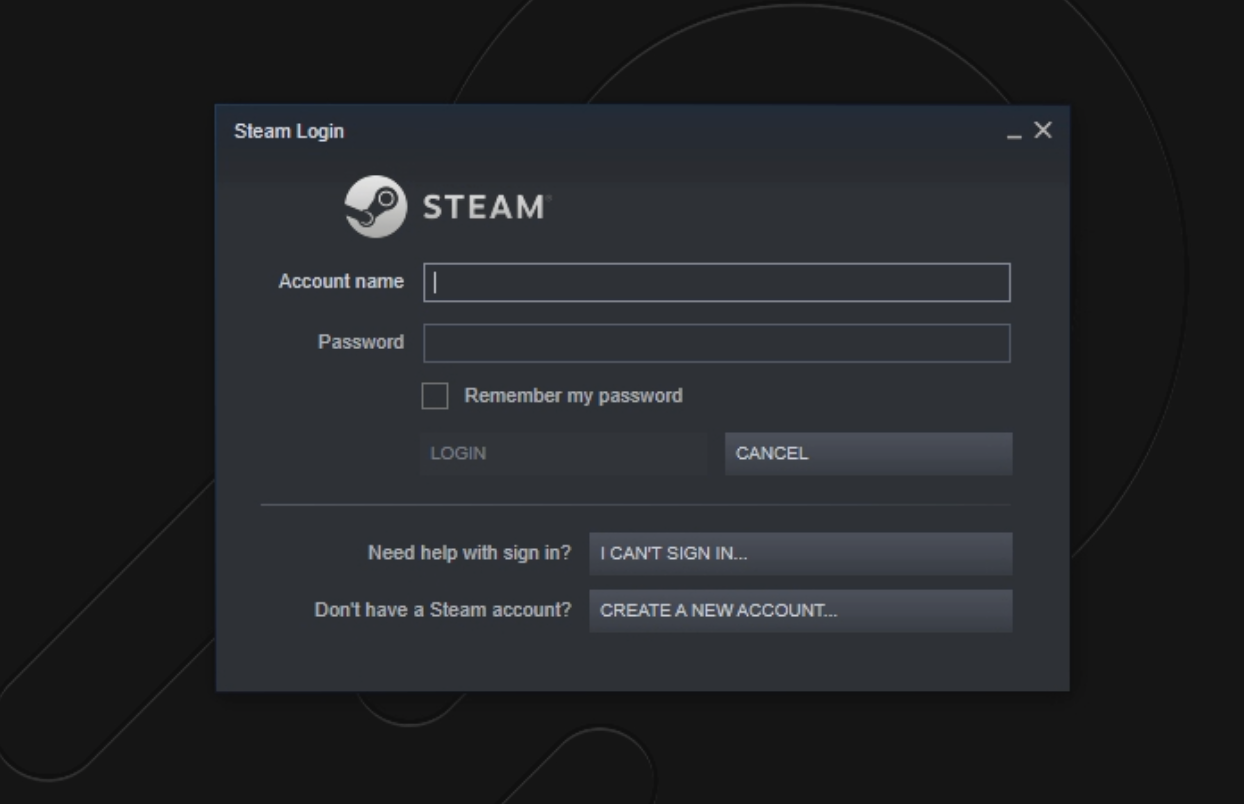Choose CREATE A NEW ACCOUNT

801,611
